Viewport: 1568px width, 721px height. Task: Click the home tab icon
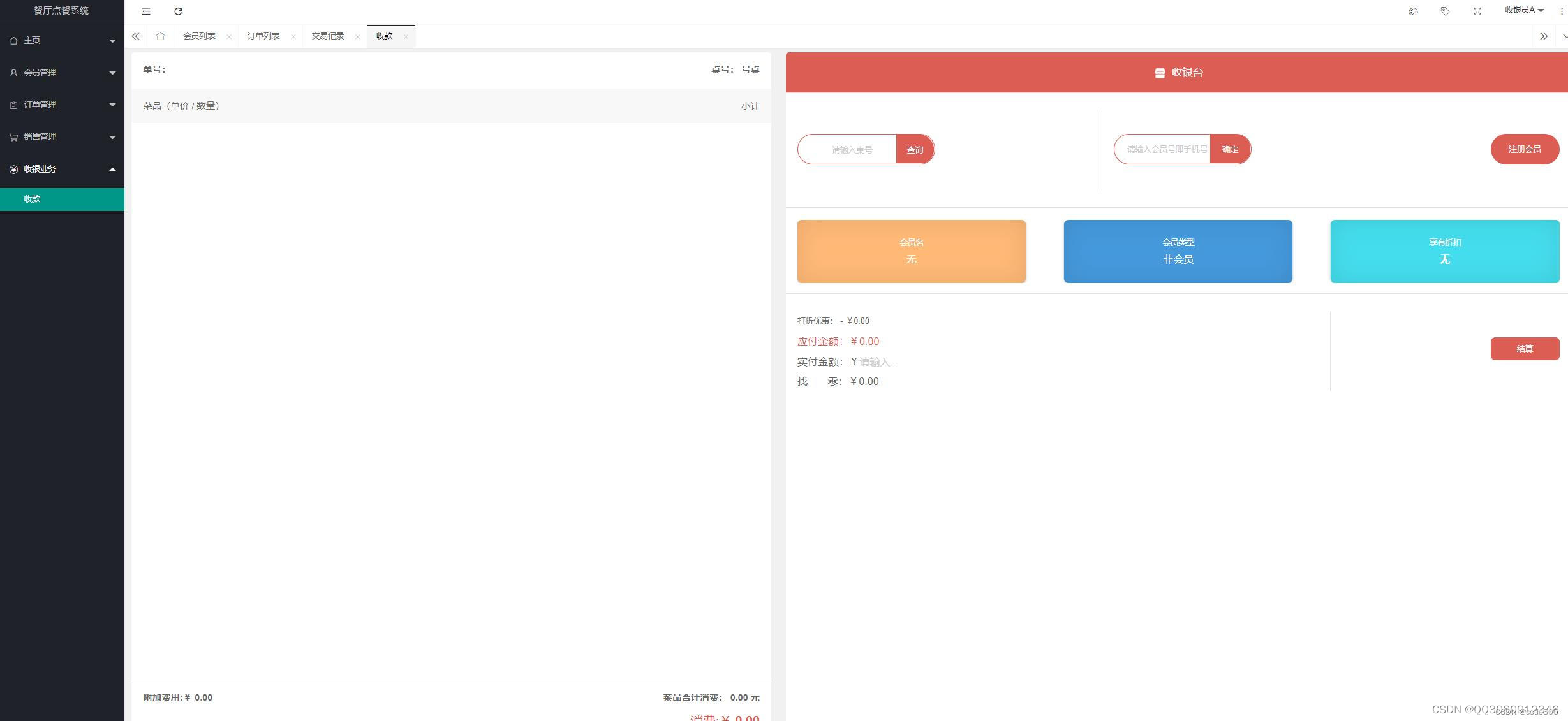pyautogui.click(x=160, y=36)
